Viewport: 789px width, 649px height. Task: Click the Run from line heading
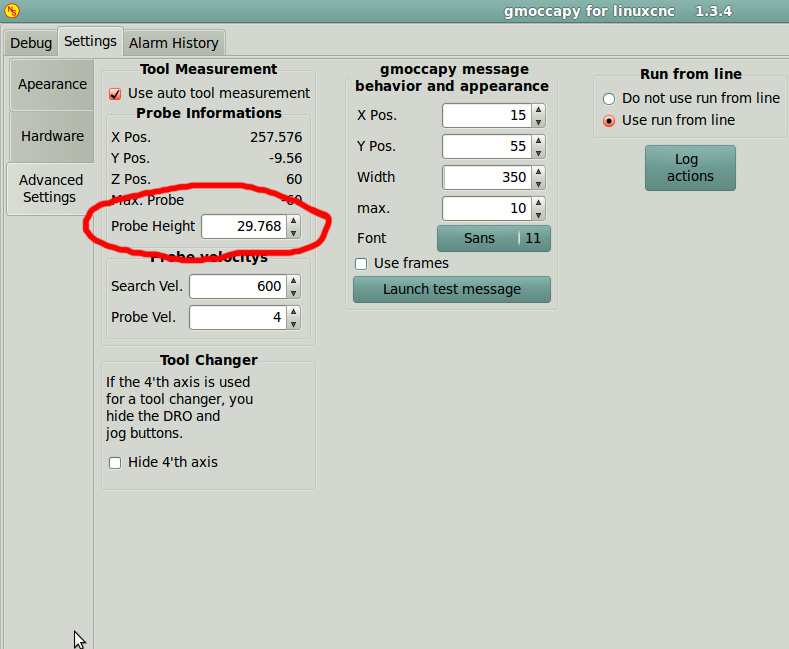point(691,74)
